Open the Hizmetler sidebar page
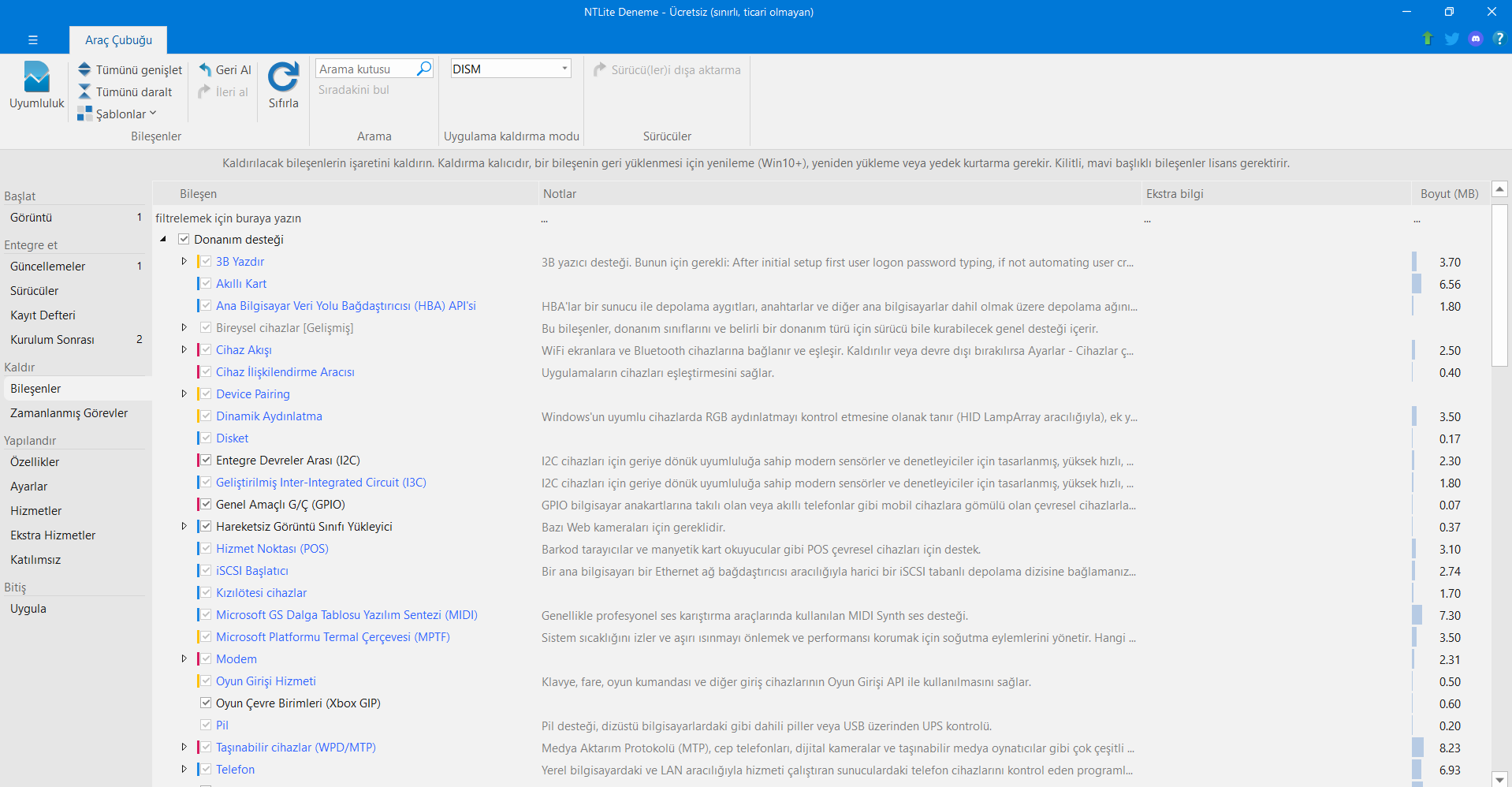 click(76, 510)
